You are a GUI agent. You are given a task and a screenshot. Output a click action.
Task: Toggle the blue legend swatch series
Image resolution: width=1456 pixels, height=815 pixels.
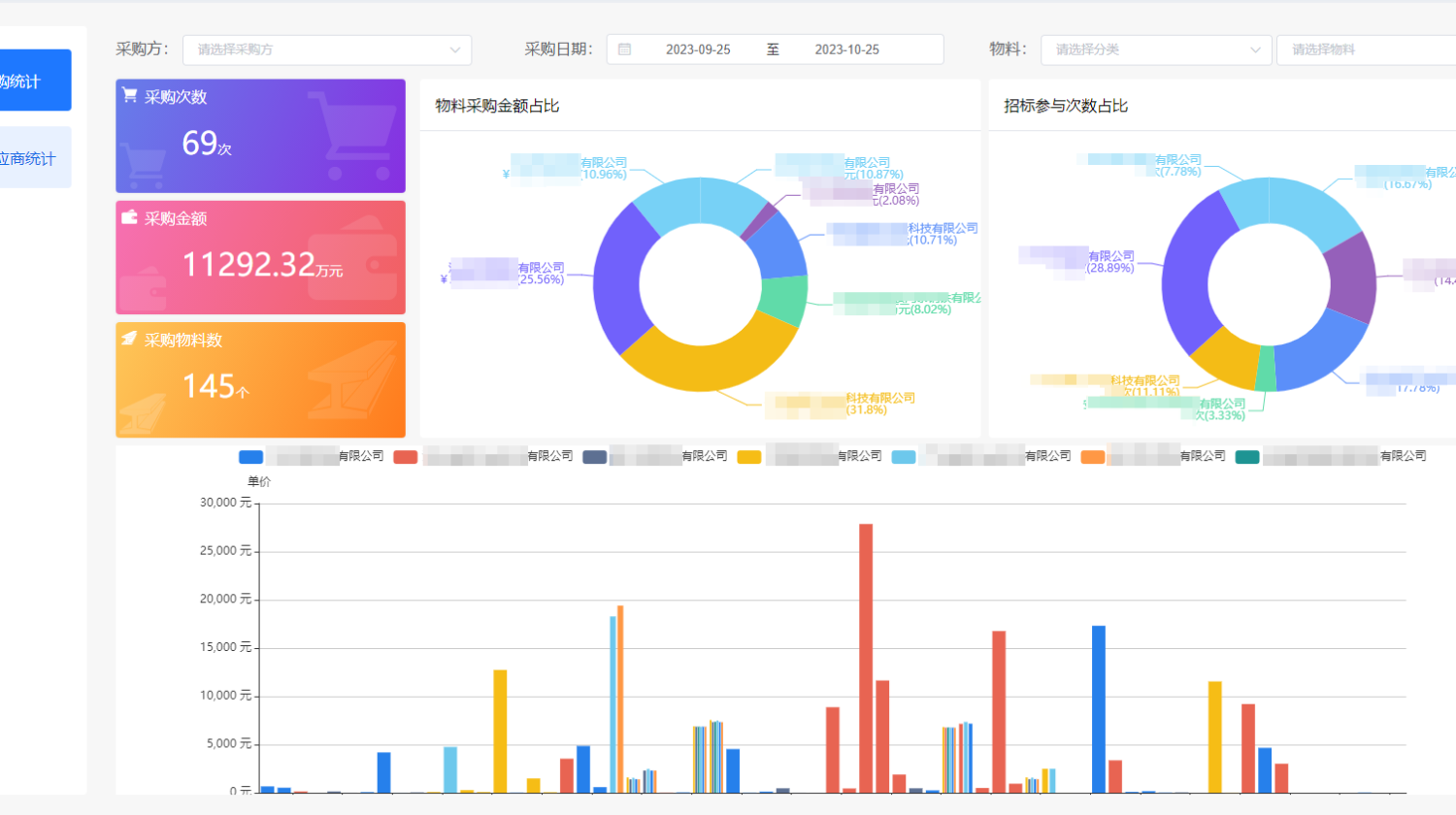point(250,457)
